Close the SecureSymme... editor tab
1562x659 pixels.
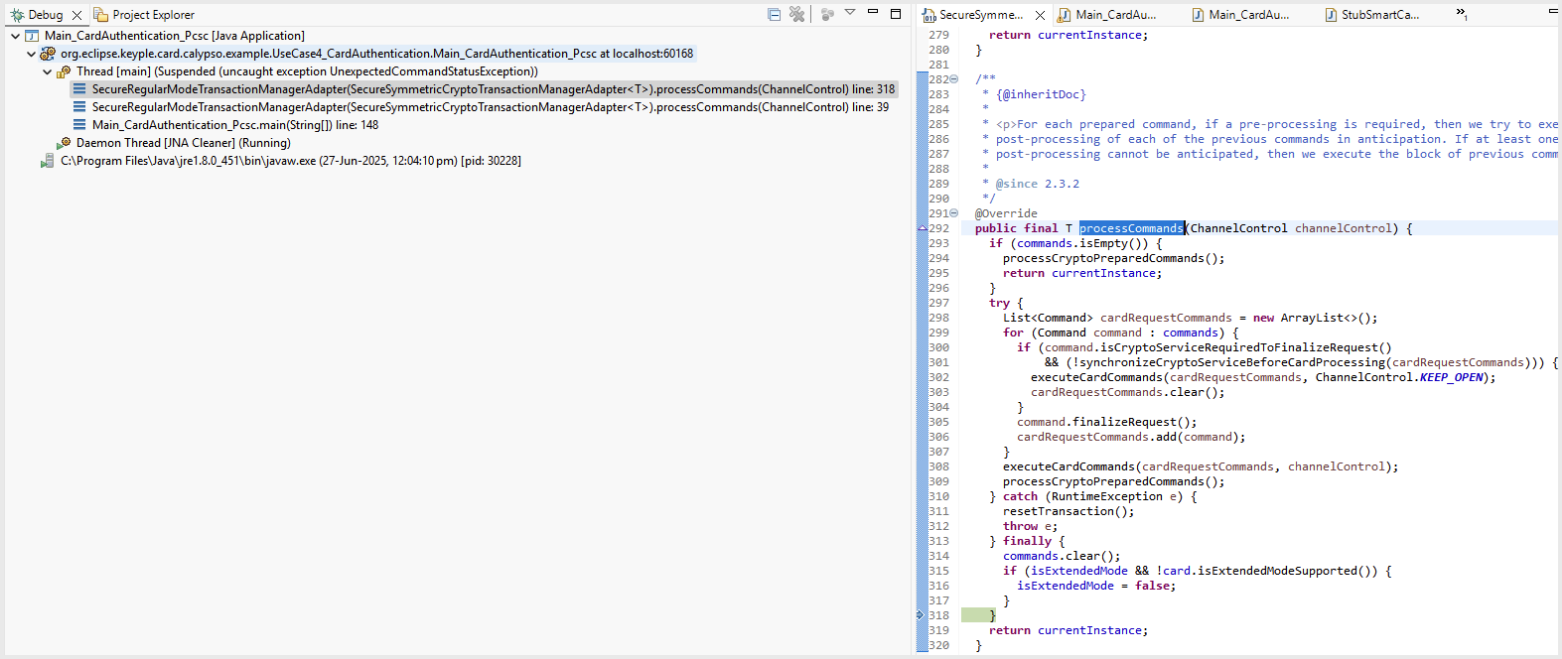(1040, 16)
